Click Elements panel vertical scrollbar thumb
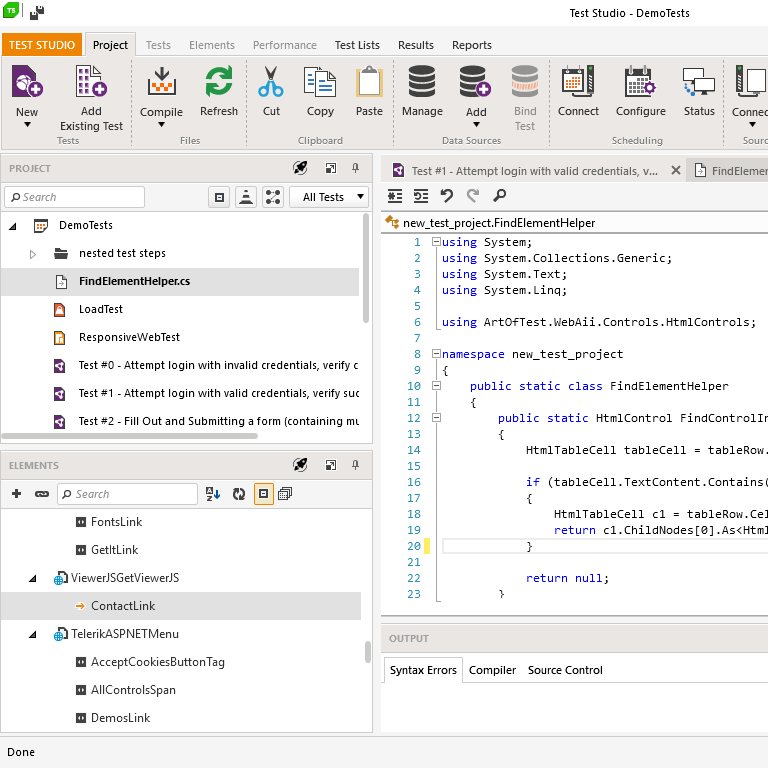This screenshot has width=768, height=768. tap(368, 652)
